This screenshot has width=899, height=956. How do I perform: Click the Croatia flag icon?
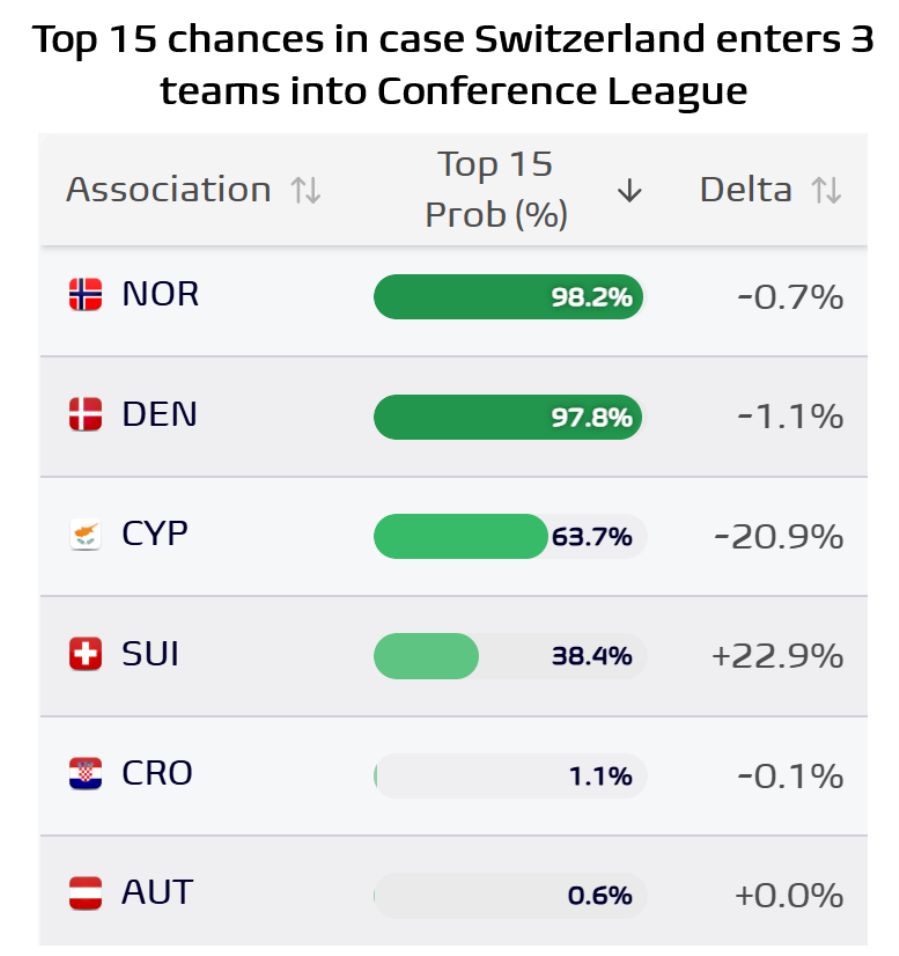pyautogui.click(x=85, y=774)
